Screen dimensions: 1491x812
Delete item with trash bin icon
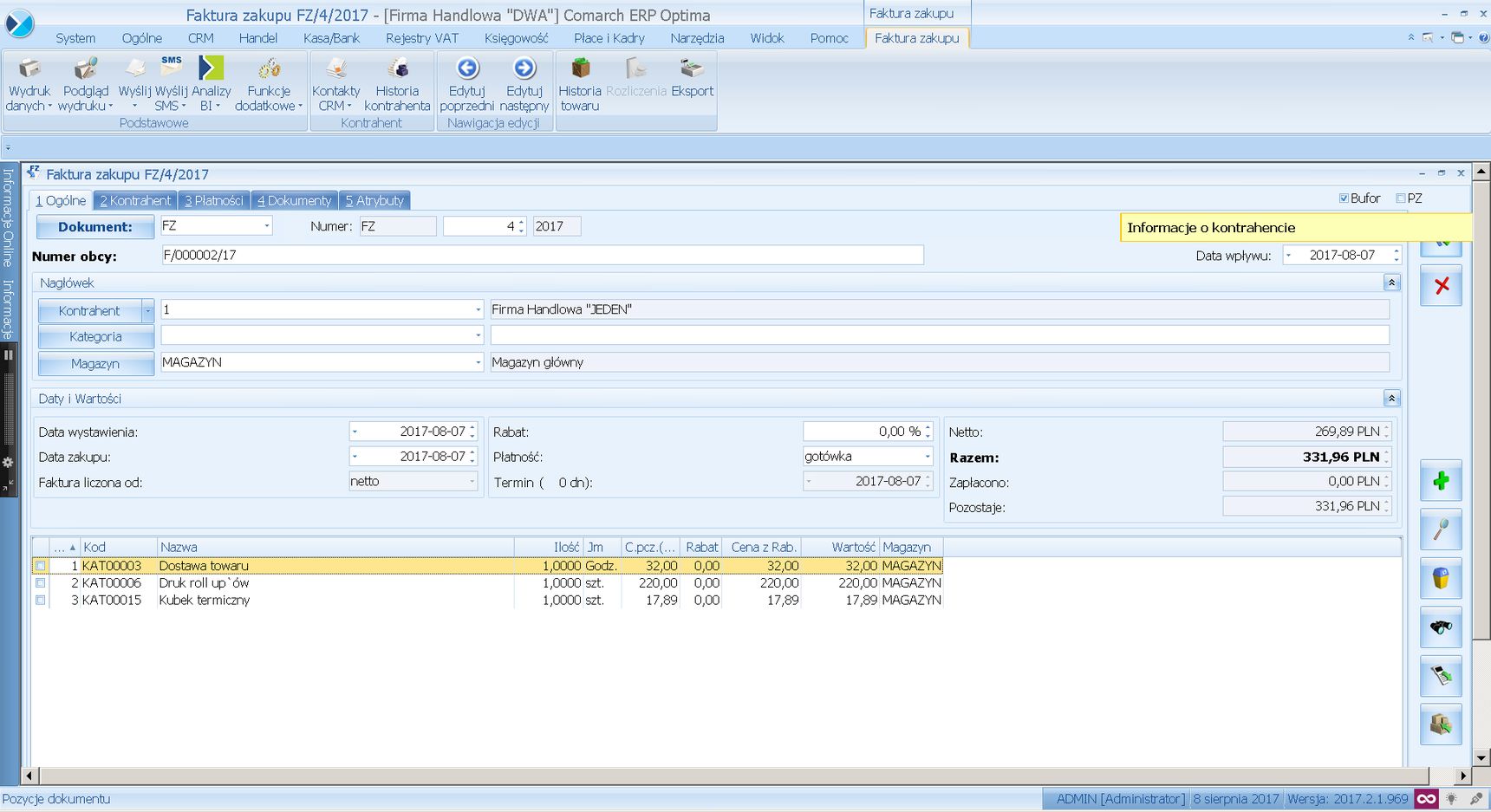1441,578
